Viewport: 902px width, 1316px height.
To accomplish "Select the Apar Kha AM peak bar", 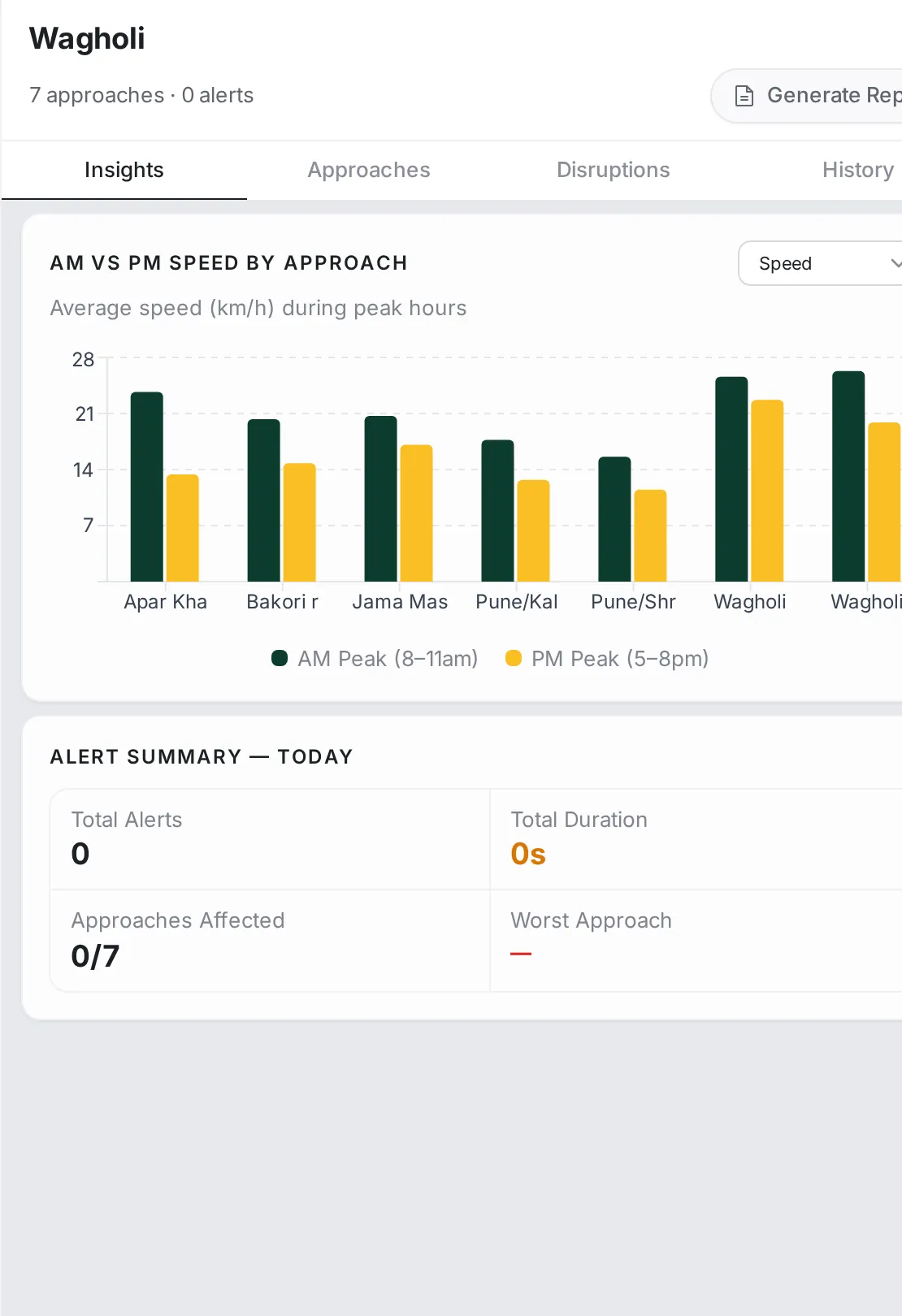I will click(147, 487).
